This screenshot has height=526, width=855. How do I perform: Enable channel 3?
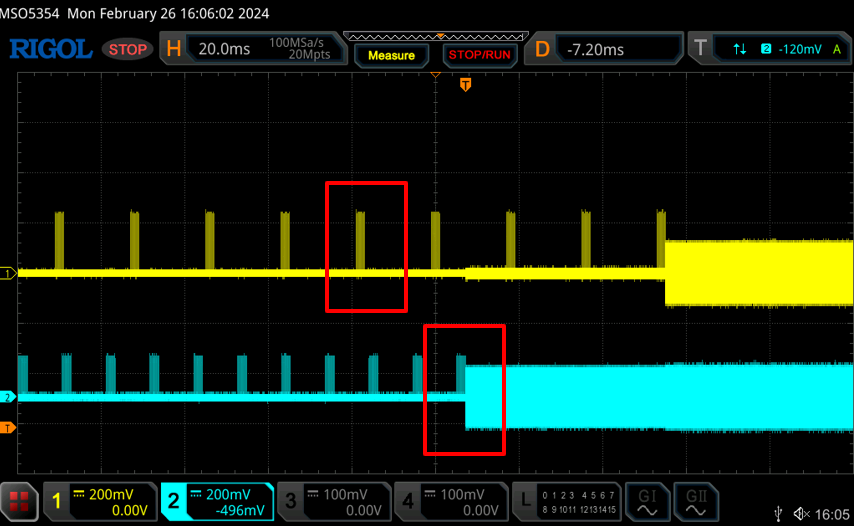(x=334, y=501)
